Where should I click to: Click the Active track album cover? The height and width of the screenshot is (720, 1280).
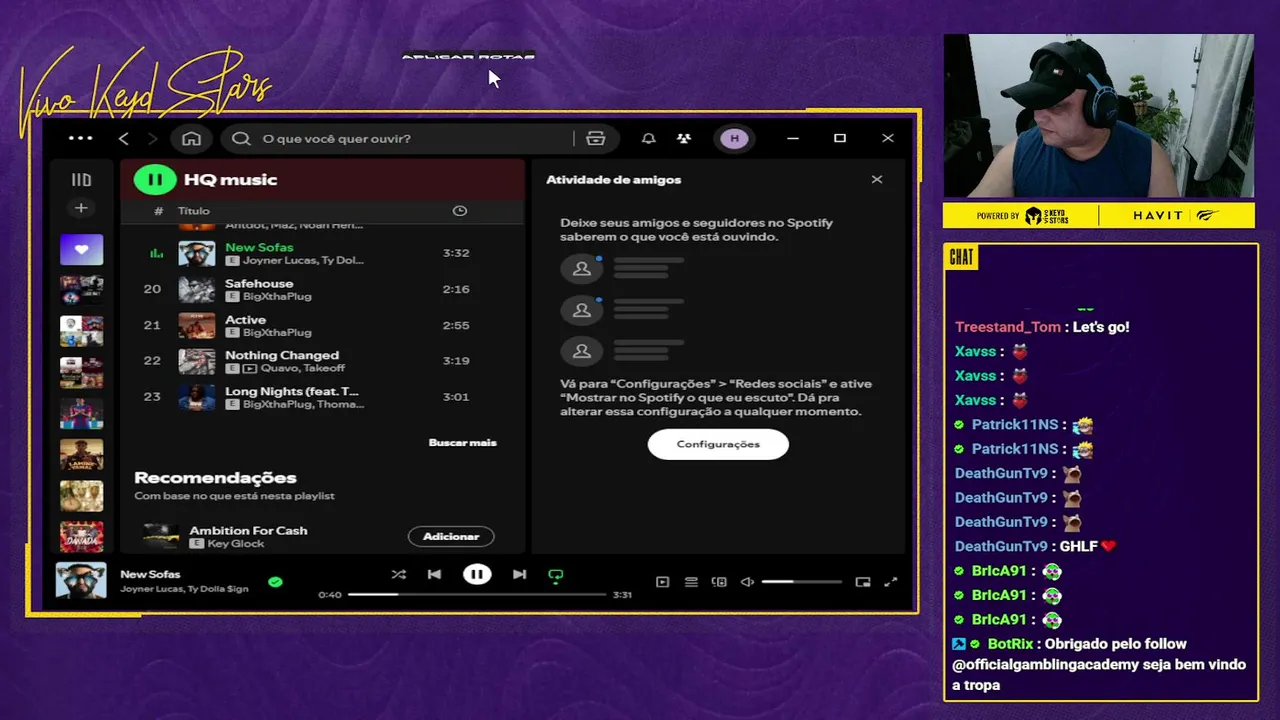click(196, 325)
